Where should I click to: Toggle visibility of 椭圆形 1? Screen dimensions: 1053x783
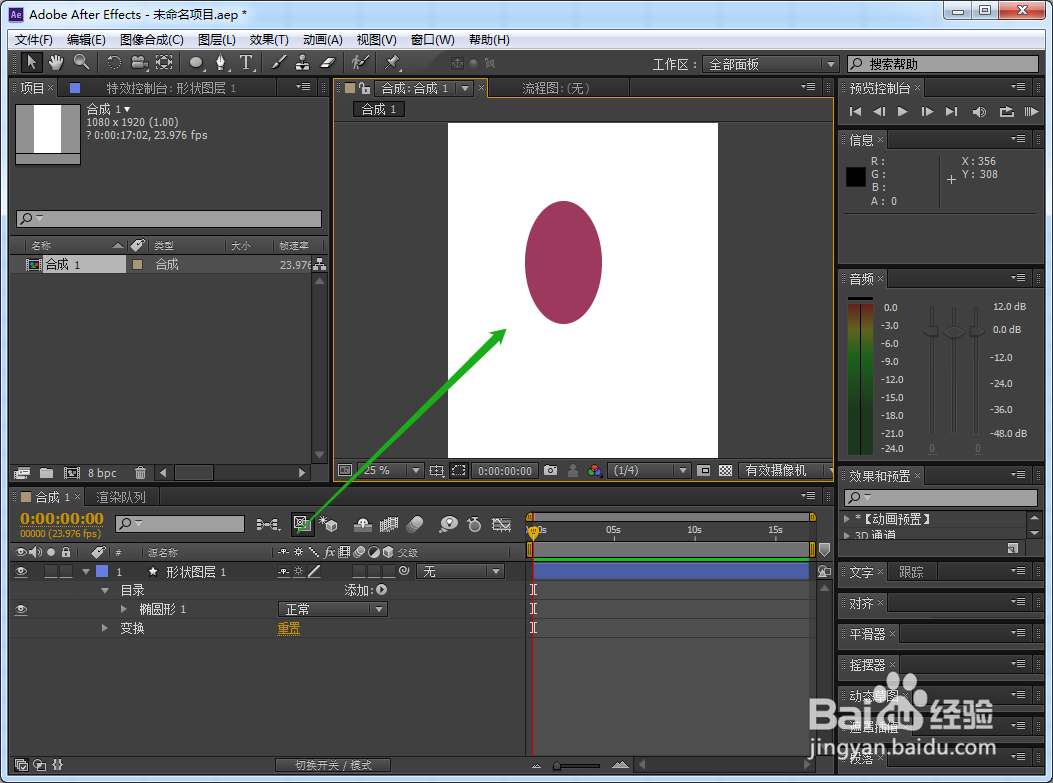(21, 609)
